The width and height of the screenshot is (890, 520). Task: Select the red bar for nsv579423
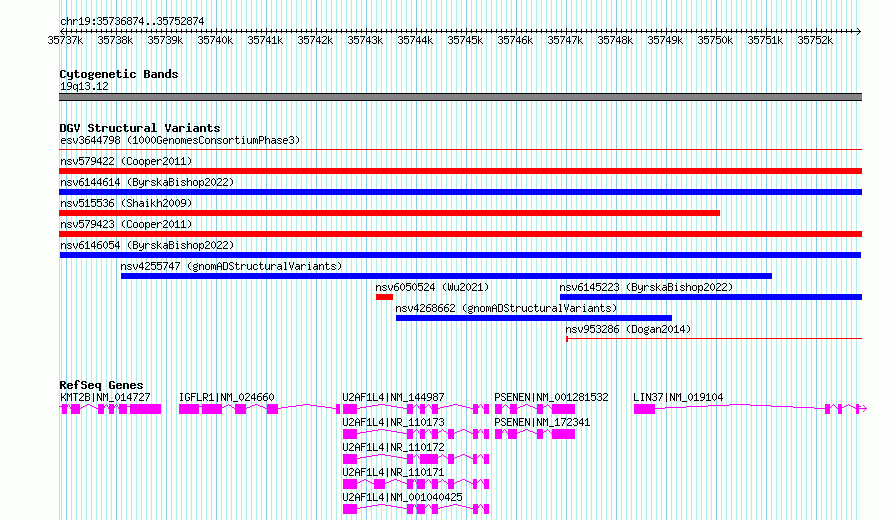(460, 234)
